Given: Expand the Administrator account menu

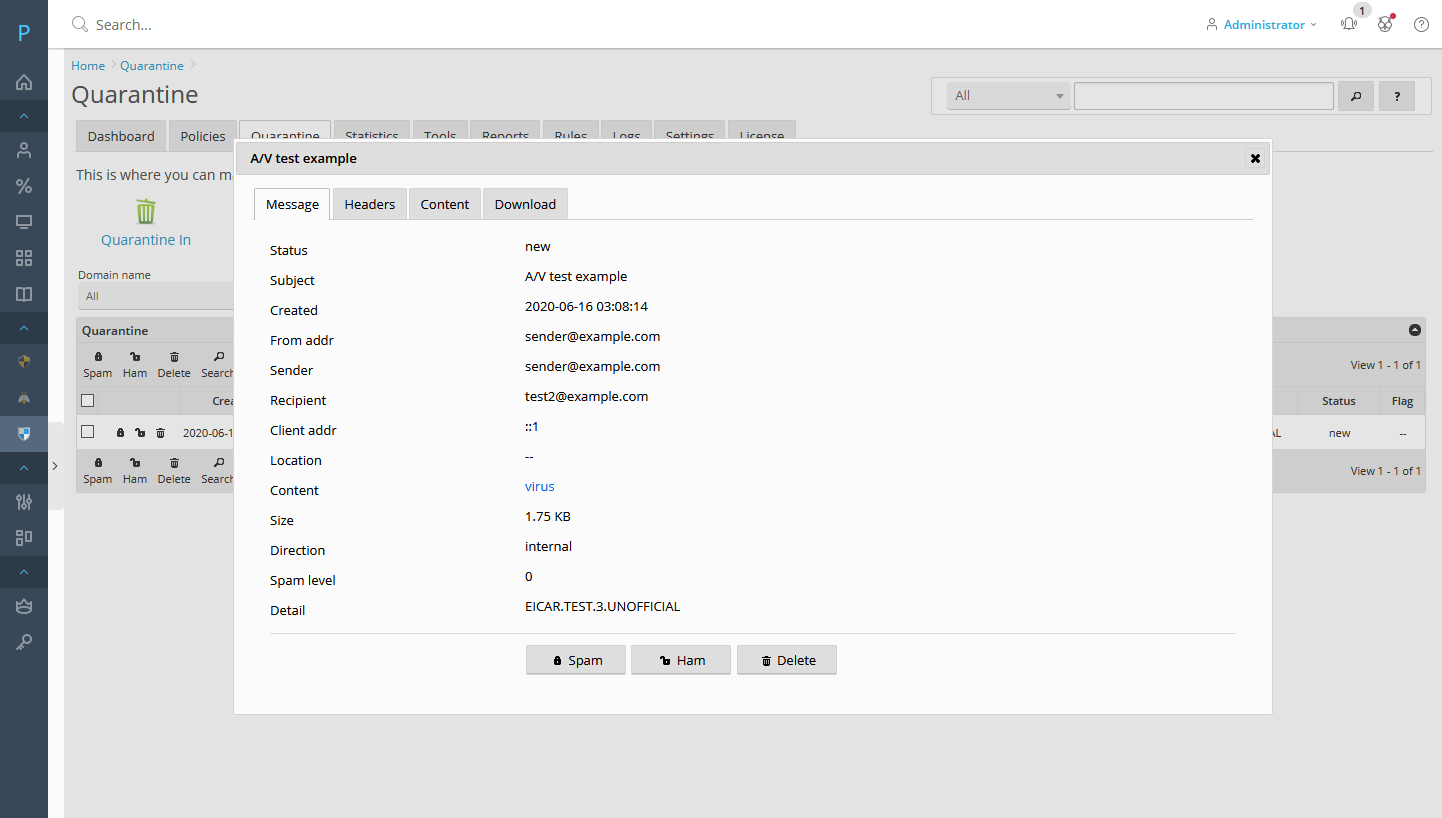Looking at the screenshot, I should [1263, 24].
